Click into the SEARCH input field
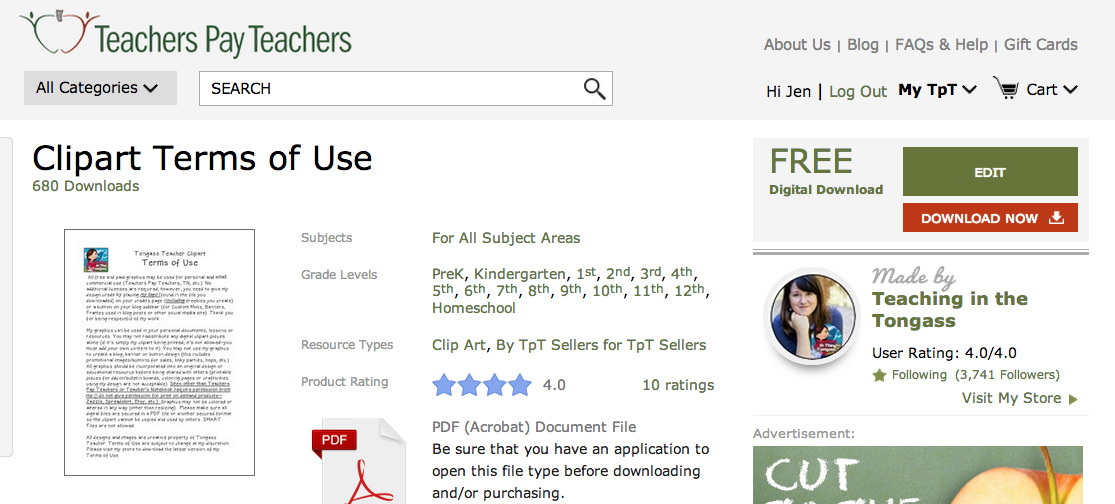Viewport: 1115px width, 504px height. tap(405, 89)
